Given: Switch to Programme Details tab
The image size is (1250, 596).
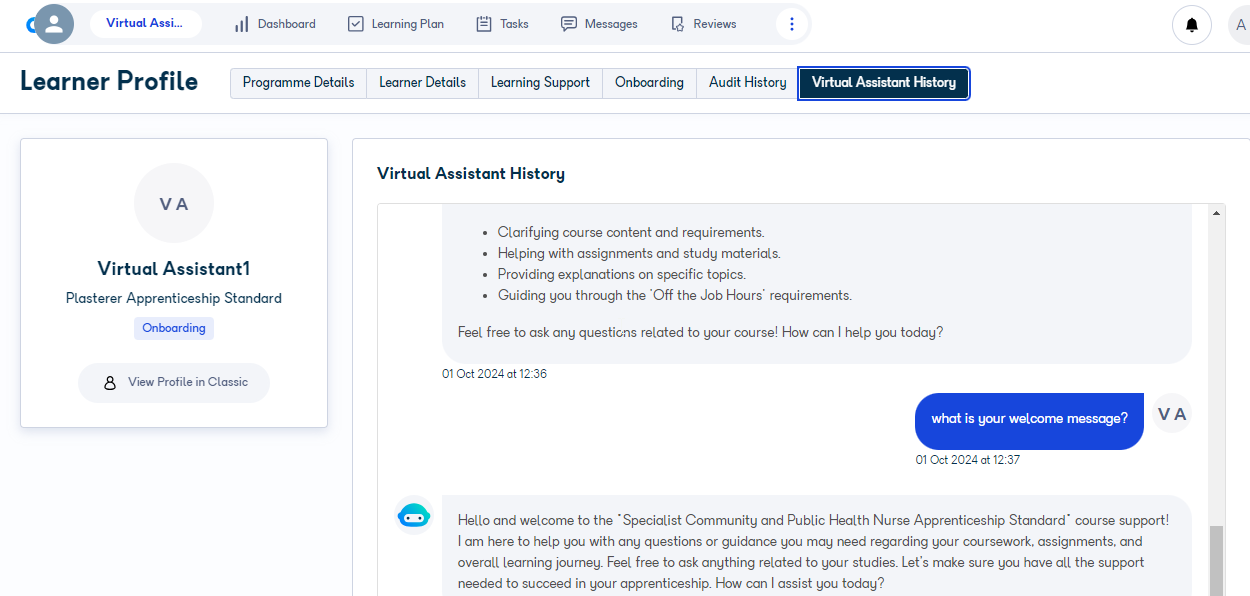Looking at the screenshot, I should tap(298, 83).
